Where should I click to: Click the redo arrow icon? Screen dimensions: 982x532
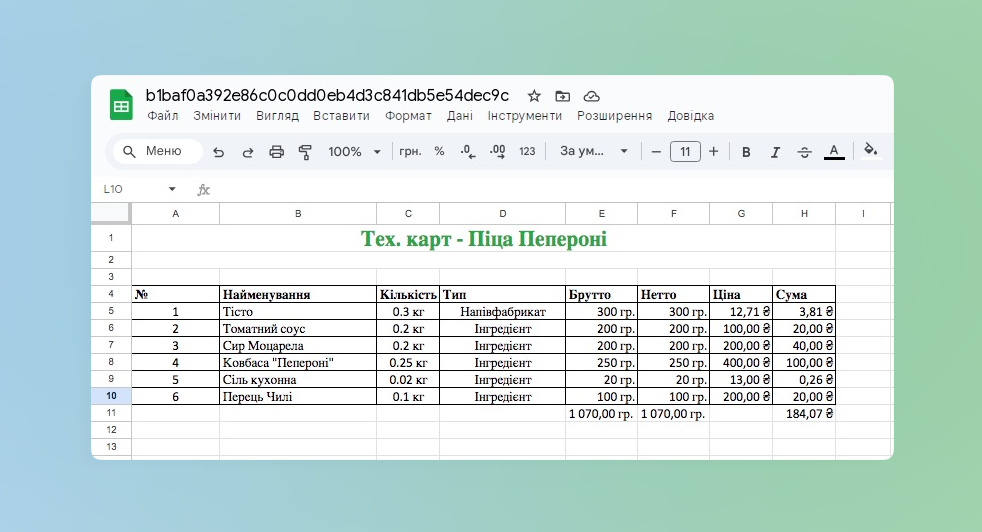(247, 152)
